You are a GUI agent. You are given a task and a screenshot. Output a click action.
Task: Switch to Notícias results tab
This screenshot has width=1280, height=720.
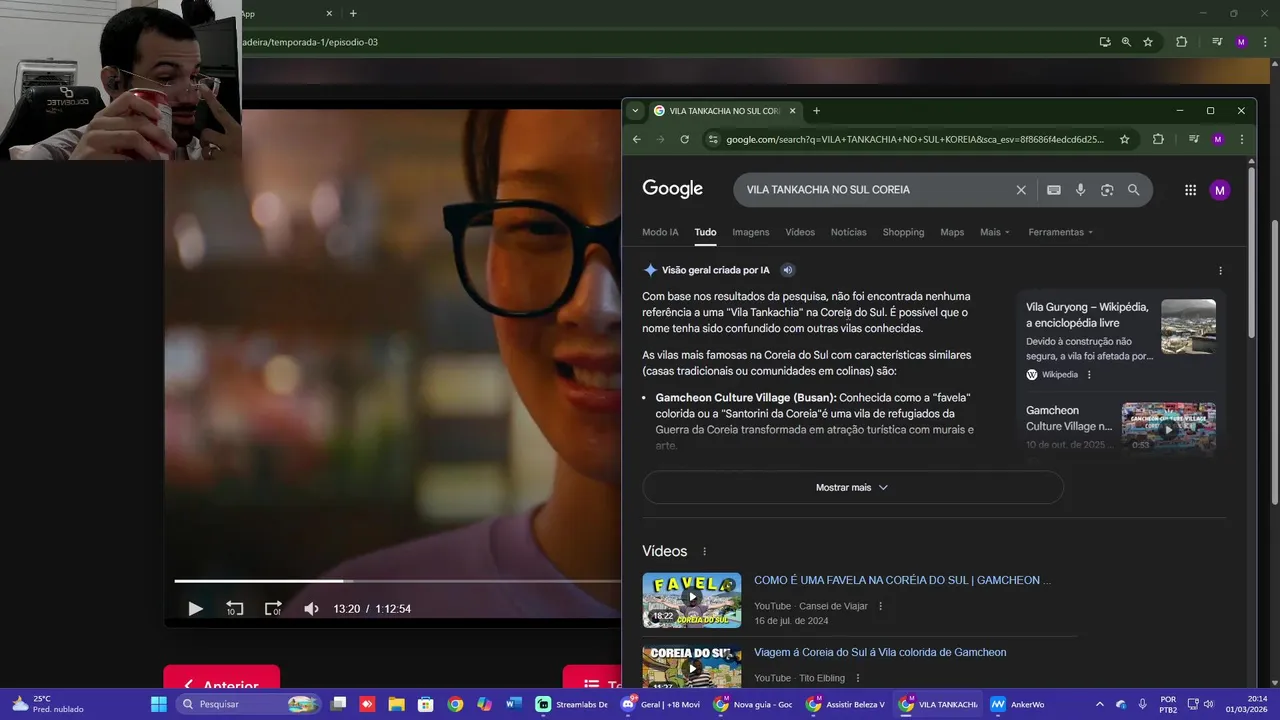click(x=849, y=232)
